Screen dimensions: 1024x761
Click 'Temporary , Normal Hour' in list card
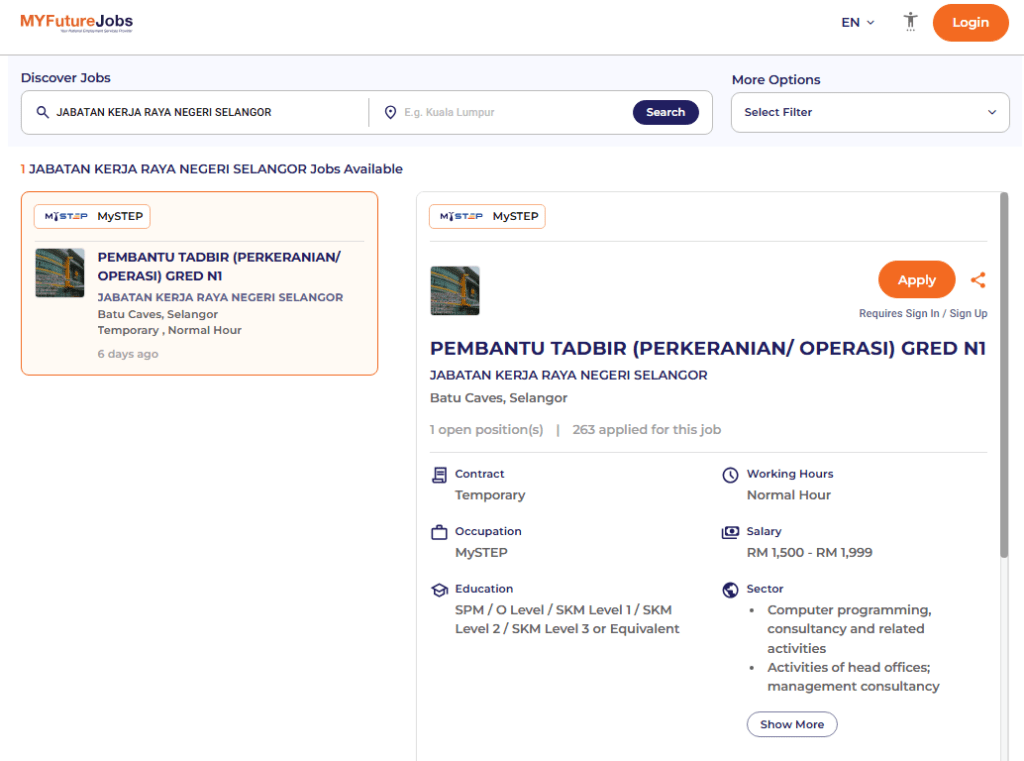[169, 331]
